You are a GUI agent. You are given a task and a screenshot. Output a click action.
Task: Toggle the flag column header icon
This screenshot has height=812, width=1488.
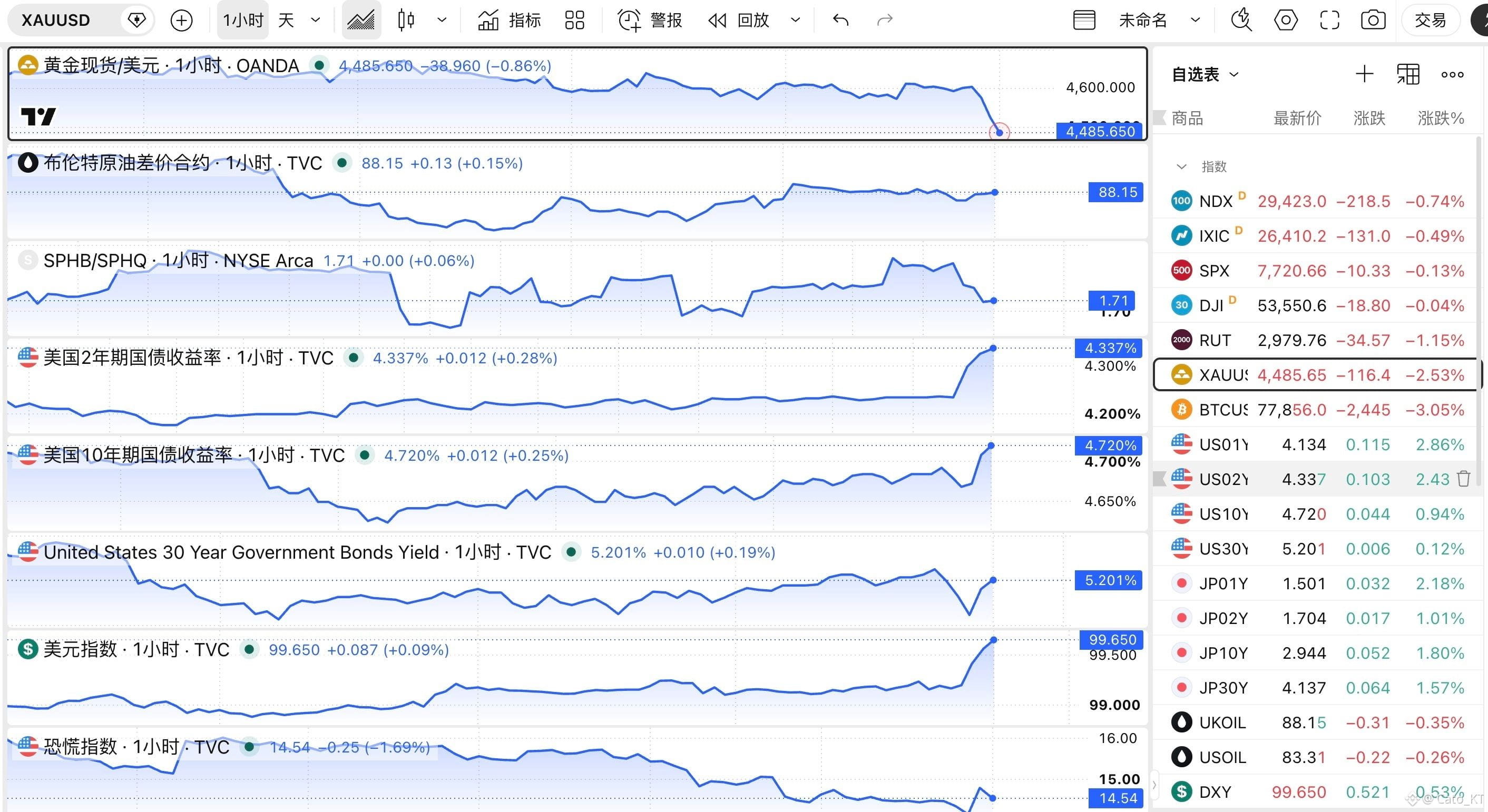pyautogui.click(x=1160, y=118)
